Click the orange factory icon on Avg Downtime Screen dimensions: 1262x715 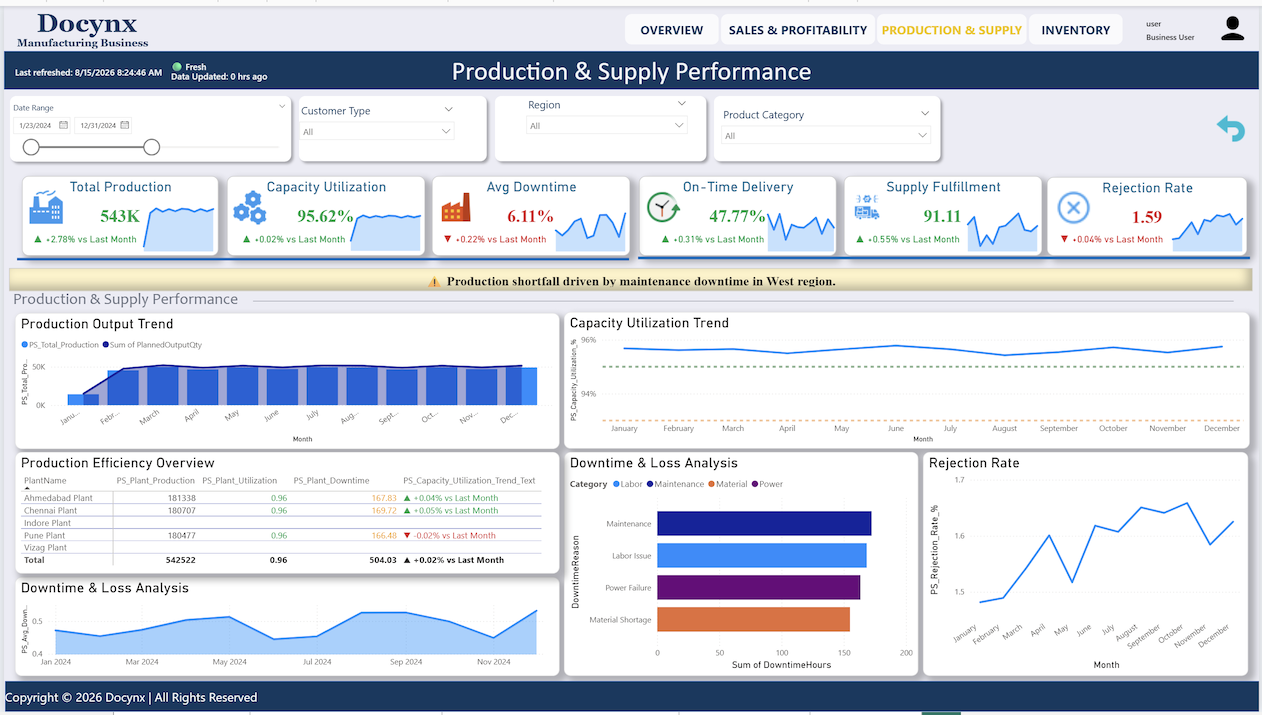coord(456,207)
